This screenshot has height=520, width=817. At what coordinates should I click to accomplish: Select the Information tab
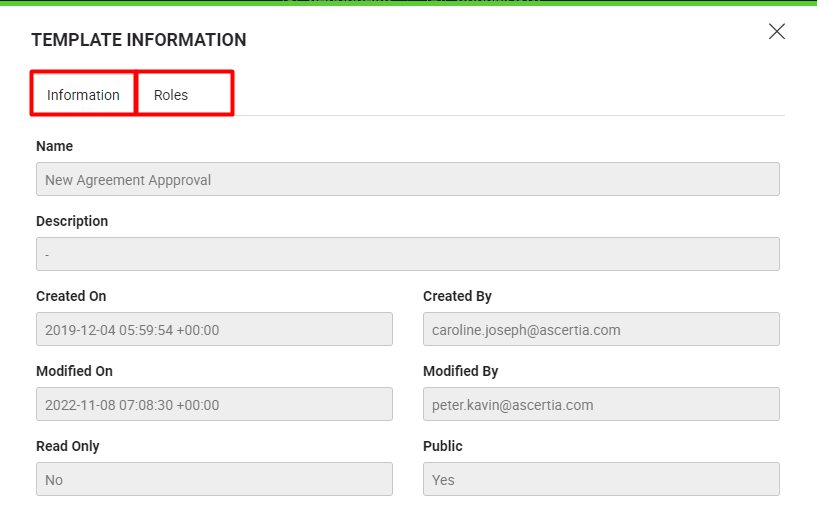[83, 95]
